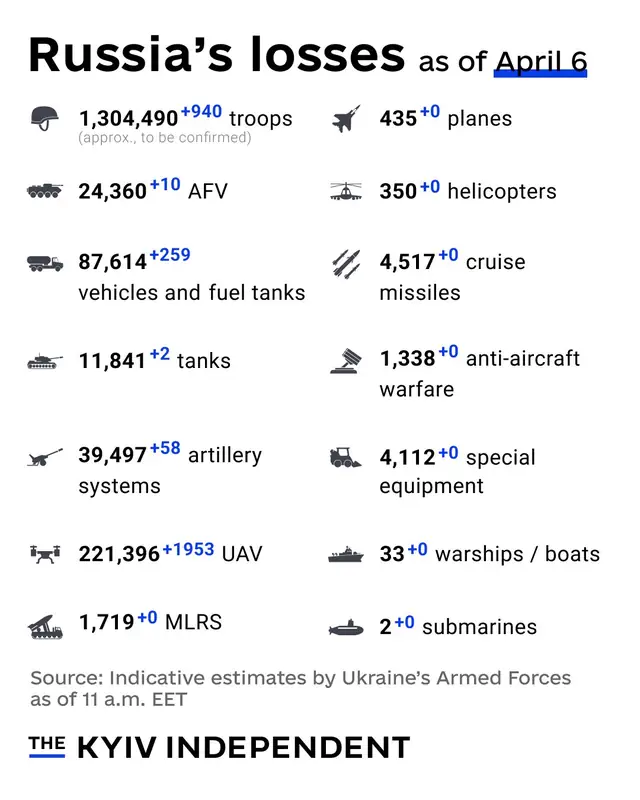Click the tank icon
Image resolution: width=640 pixels, height=800 pixels.
point(45,361)
